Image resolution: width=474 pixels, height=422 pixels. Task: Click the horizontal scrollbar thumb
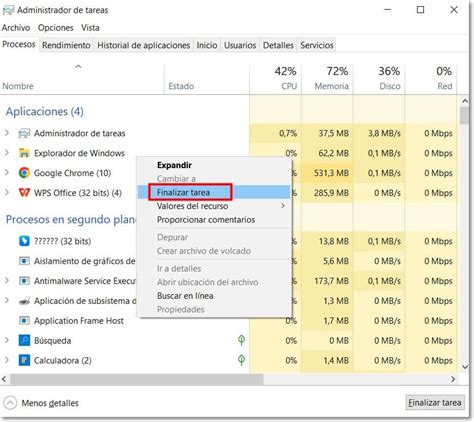point(136,379)
